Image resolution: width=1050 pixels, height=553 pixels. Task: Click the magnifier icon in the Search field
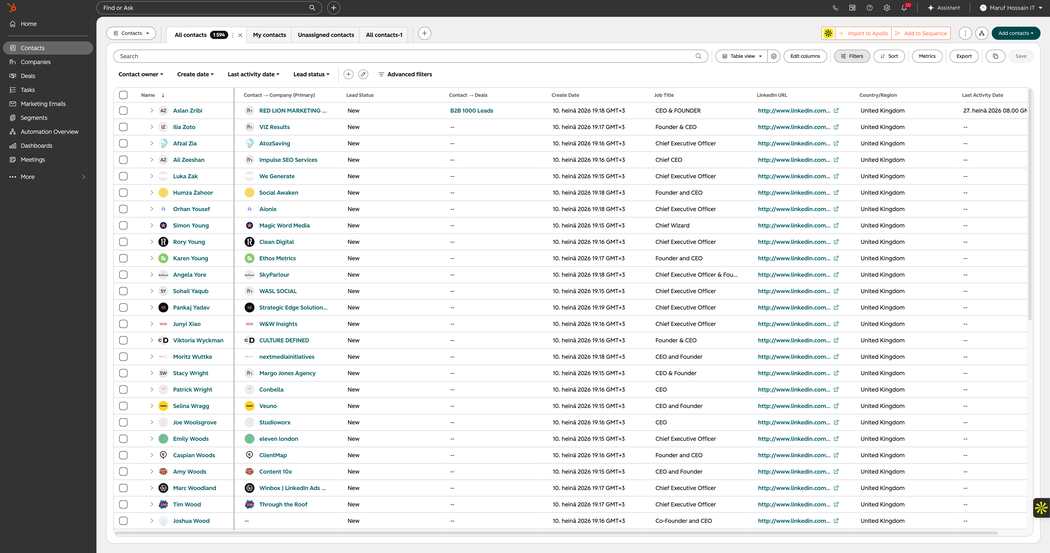pyautogui.click(x=698, y=56)
